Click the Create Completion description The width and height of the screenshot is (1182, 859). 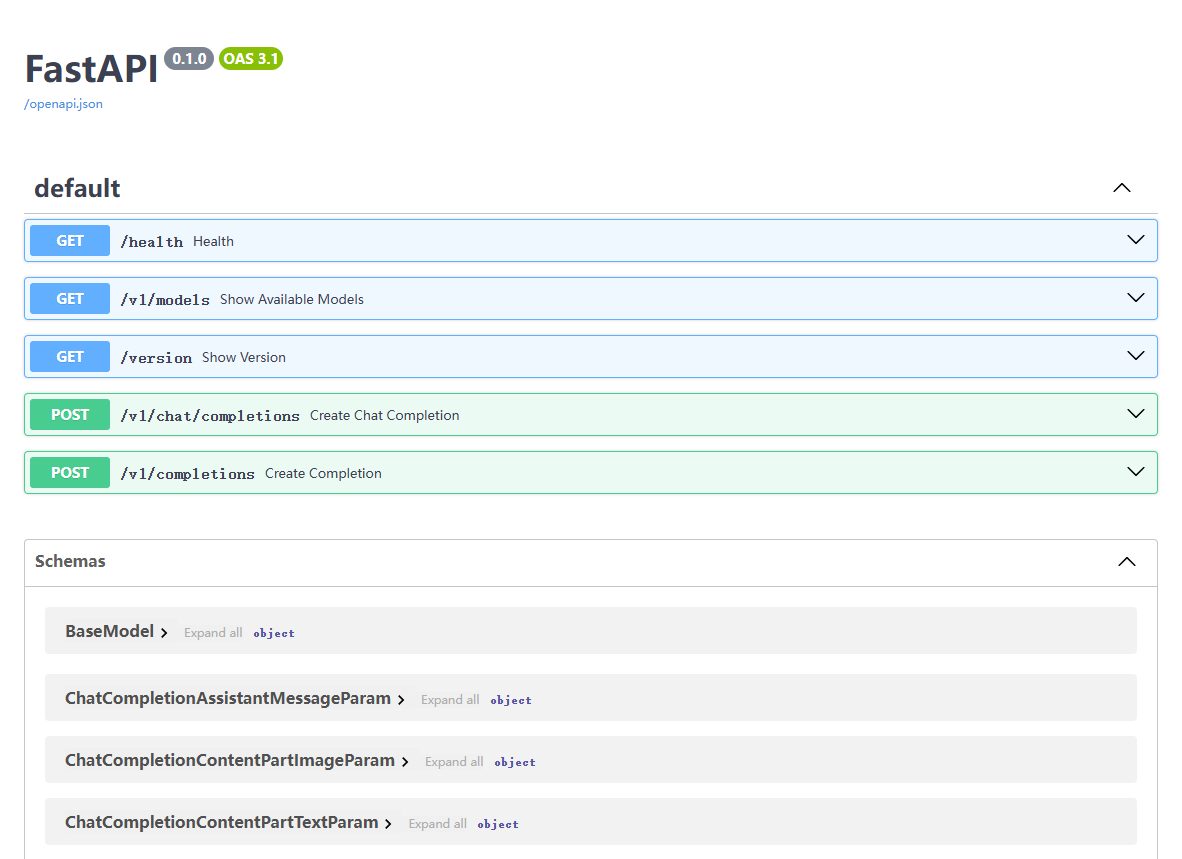click(x=323, y=474)
